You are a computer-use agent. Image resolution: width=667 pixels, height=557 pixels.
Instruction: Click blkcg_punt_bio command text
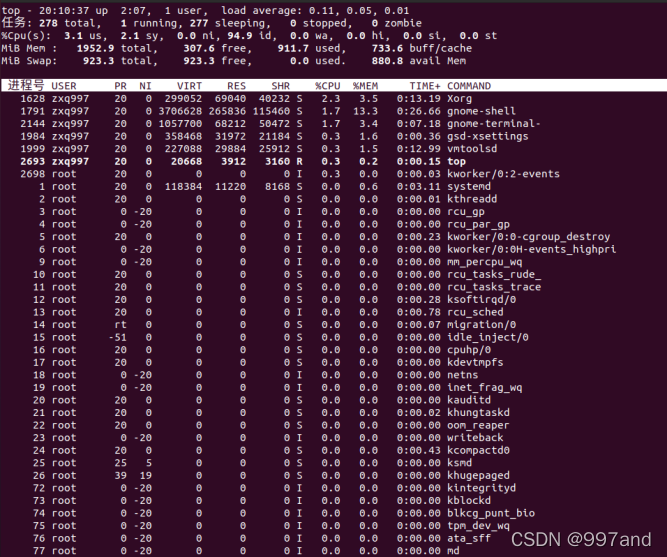point(491,513)
